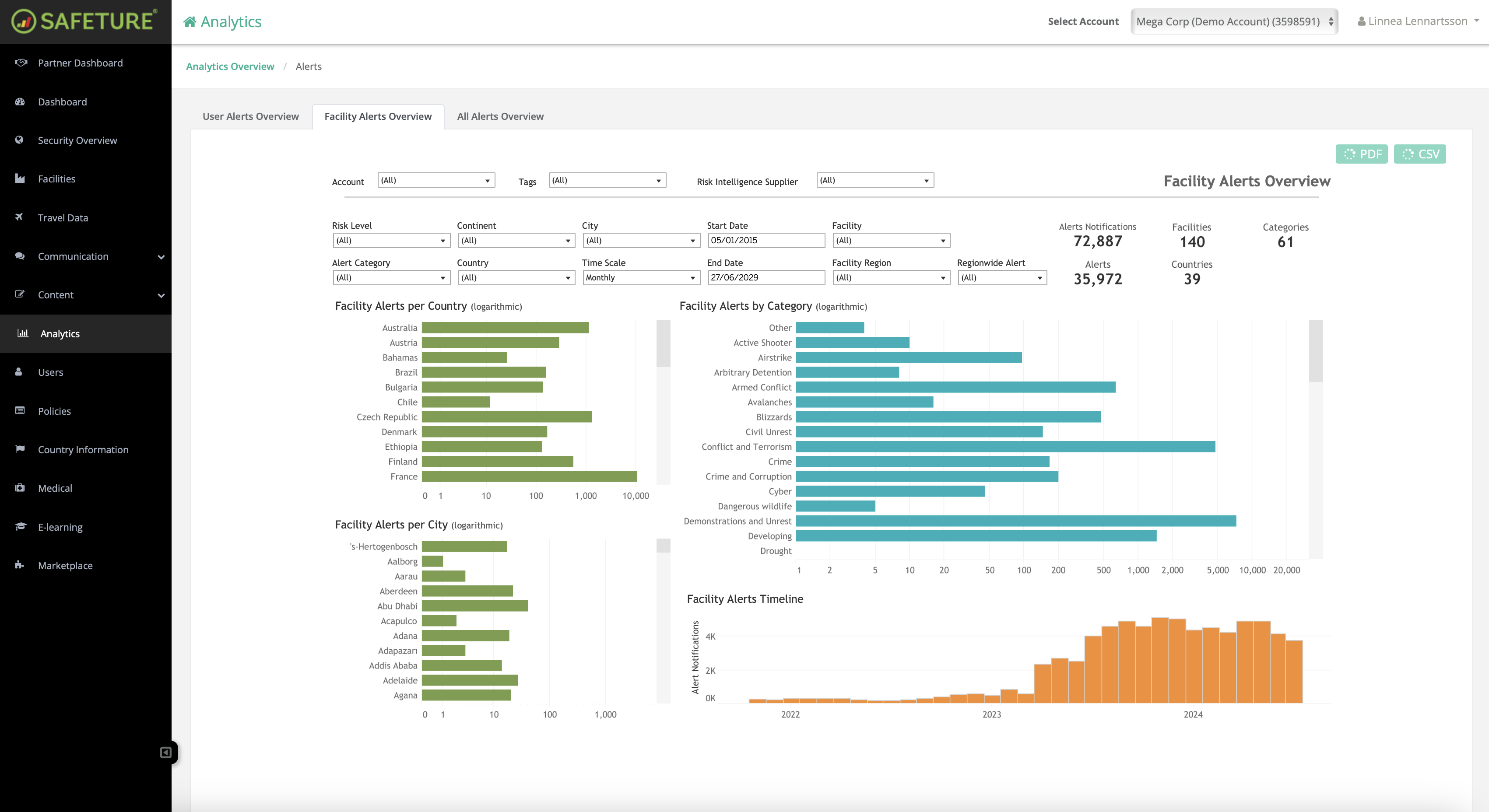Click the Travel Data airplane icon
The image size is (1489, 812).
[20, 217]
